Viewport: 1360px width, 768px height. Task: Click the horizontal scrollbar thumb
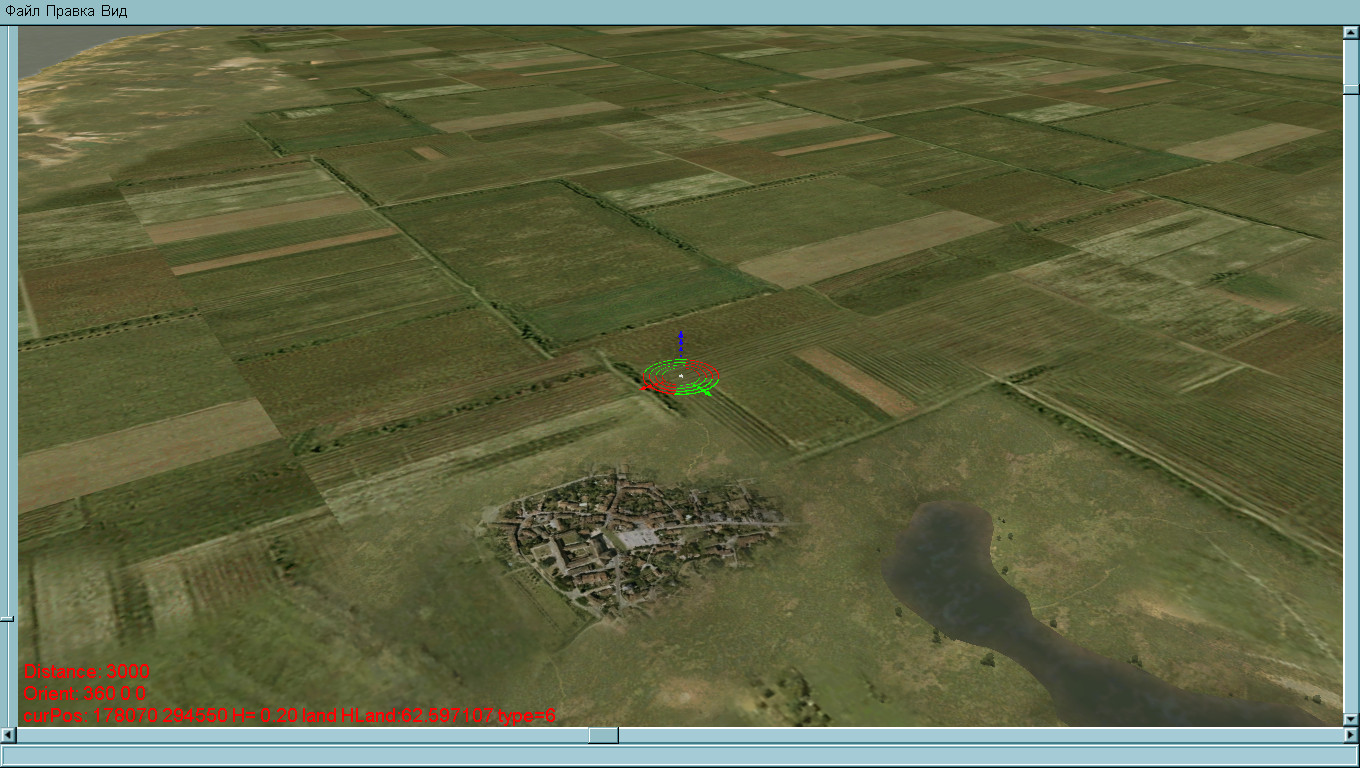point(603,735)
